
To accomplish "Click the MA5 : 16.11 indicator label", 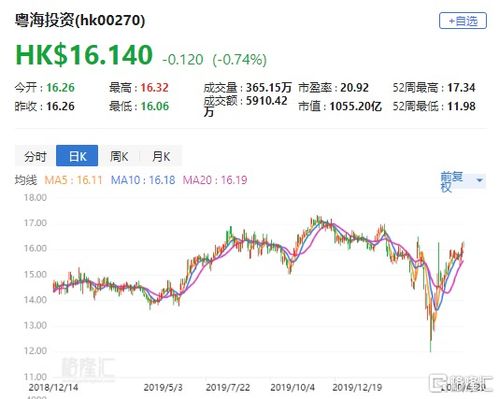I will (x=73, y=180).
